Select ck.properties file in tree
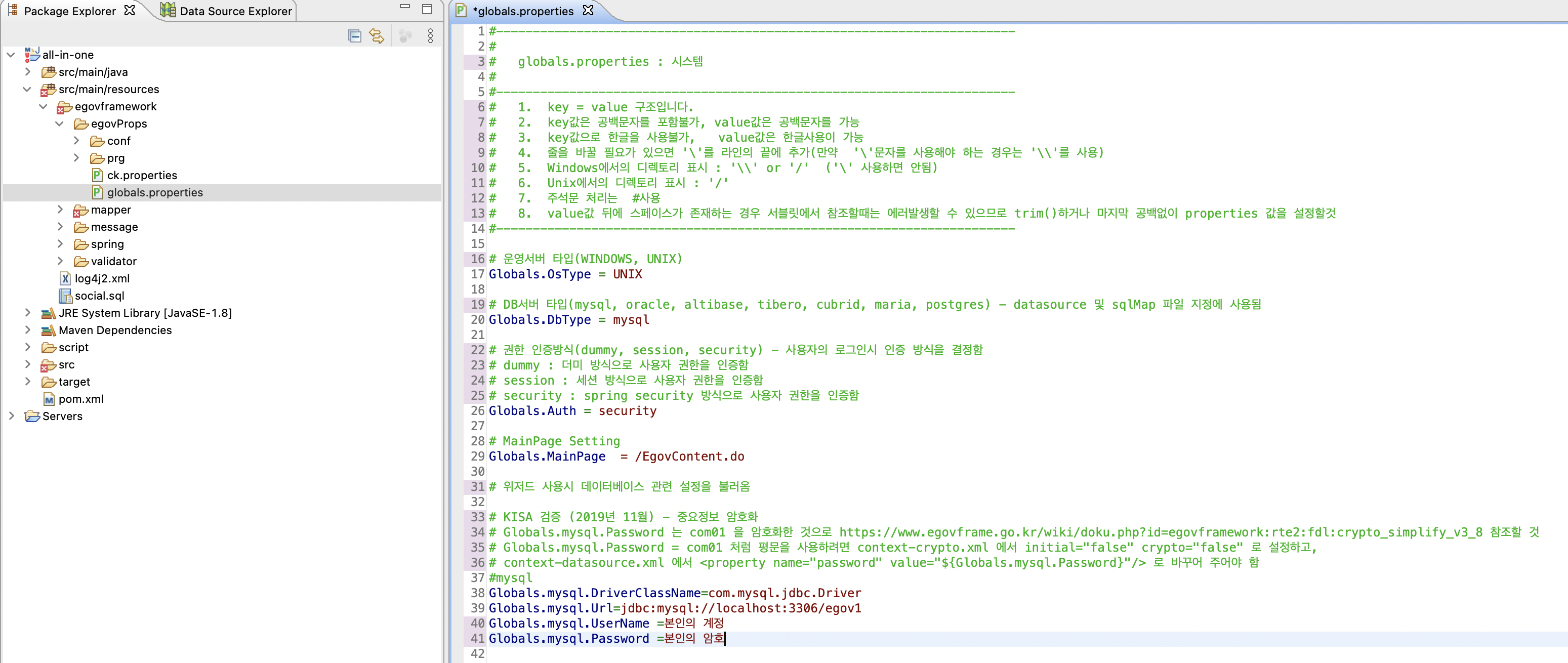Viewport: 1568px width, 663px height. [141, 175]
